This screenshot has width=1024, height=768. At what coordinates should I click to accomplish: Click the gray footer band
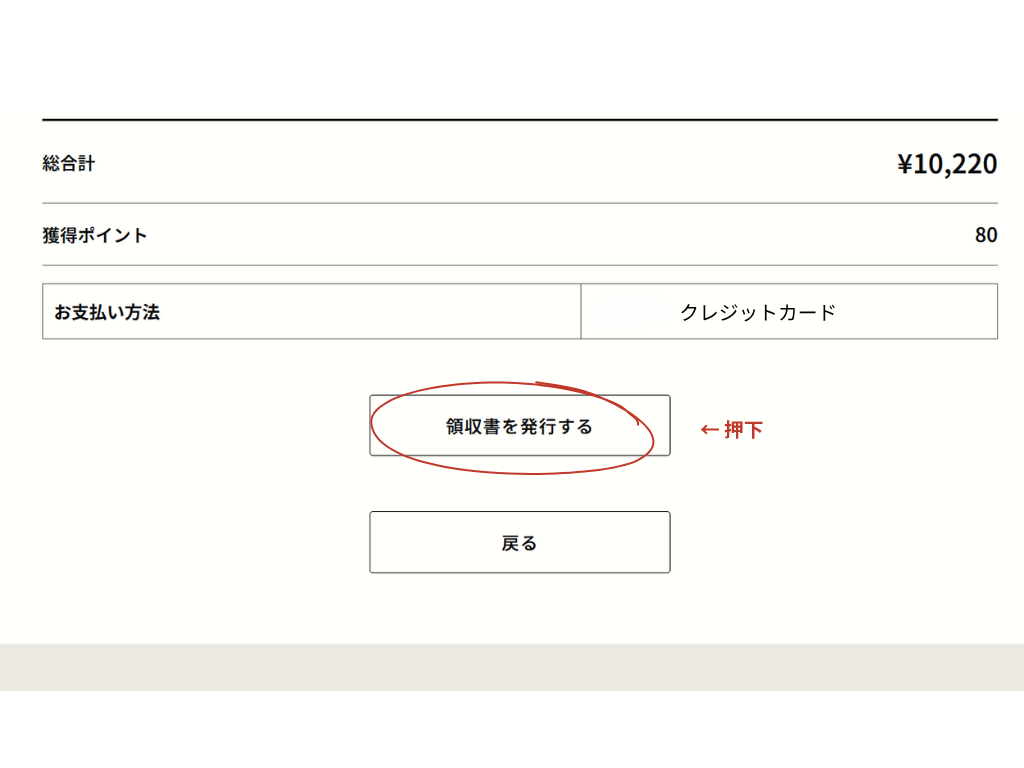tap(512, 667)
